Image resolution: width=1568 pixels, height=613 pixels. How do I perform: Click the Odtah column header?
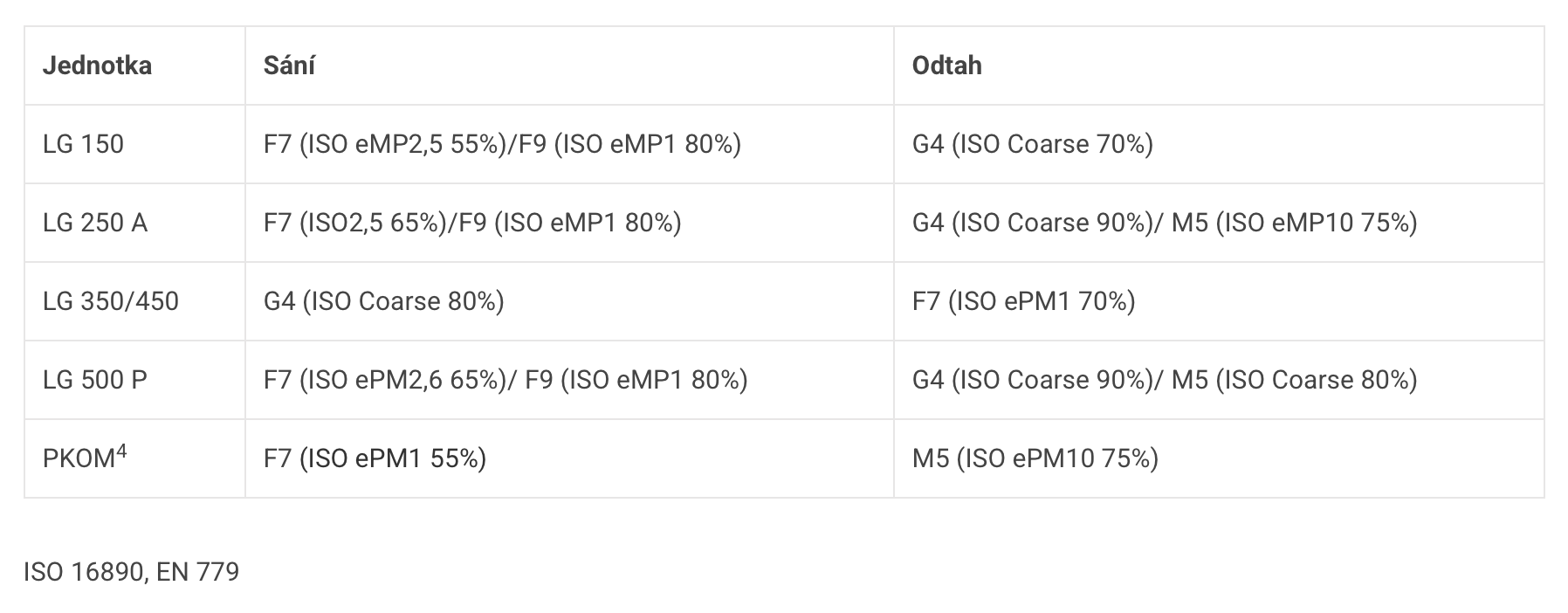tap(946, 65)
